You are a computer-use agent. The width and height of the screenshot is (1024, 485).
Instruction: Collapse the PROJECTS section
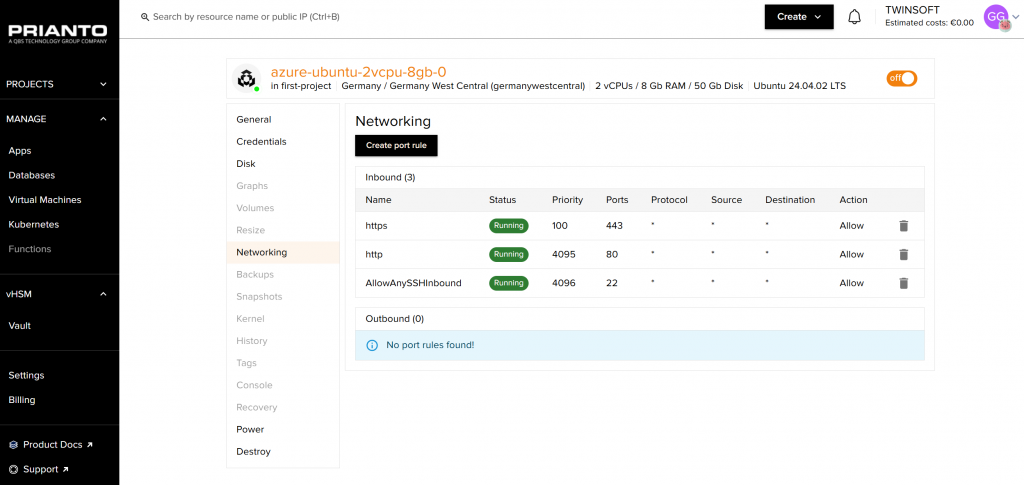click(x=103, y=84)
